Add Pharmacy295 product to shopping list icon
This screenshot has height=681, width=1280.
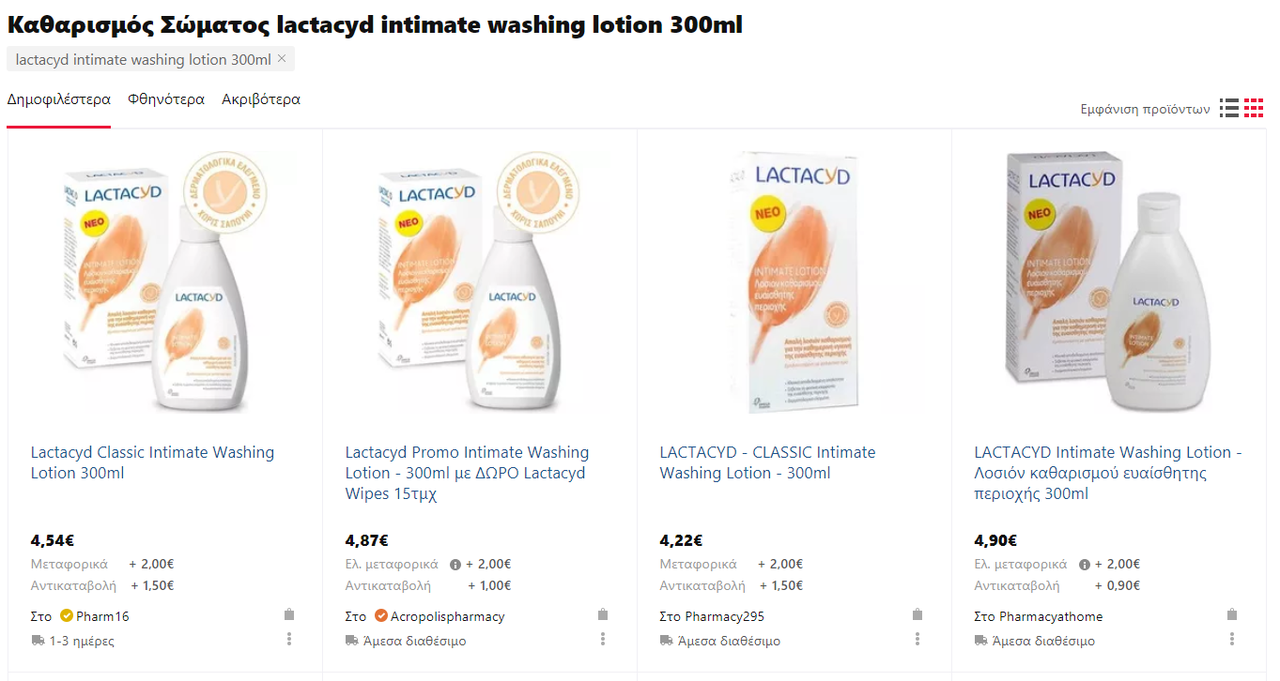917,615
